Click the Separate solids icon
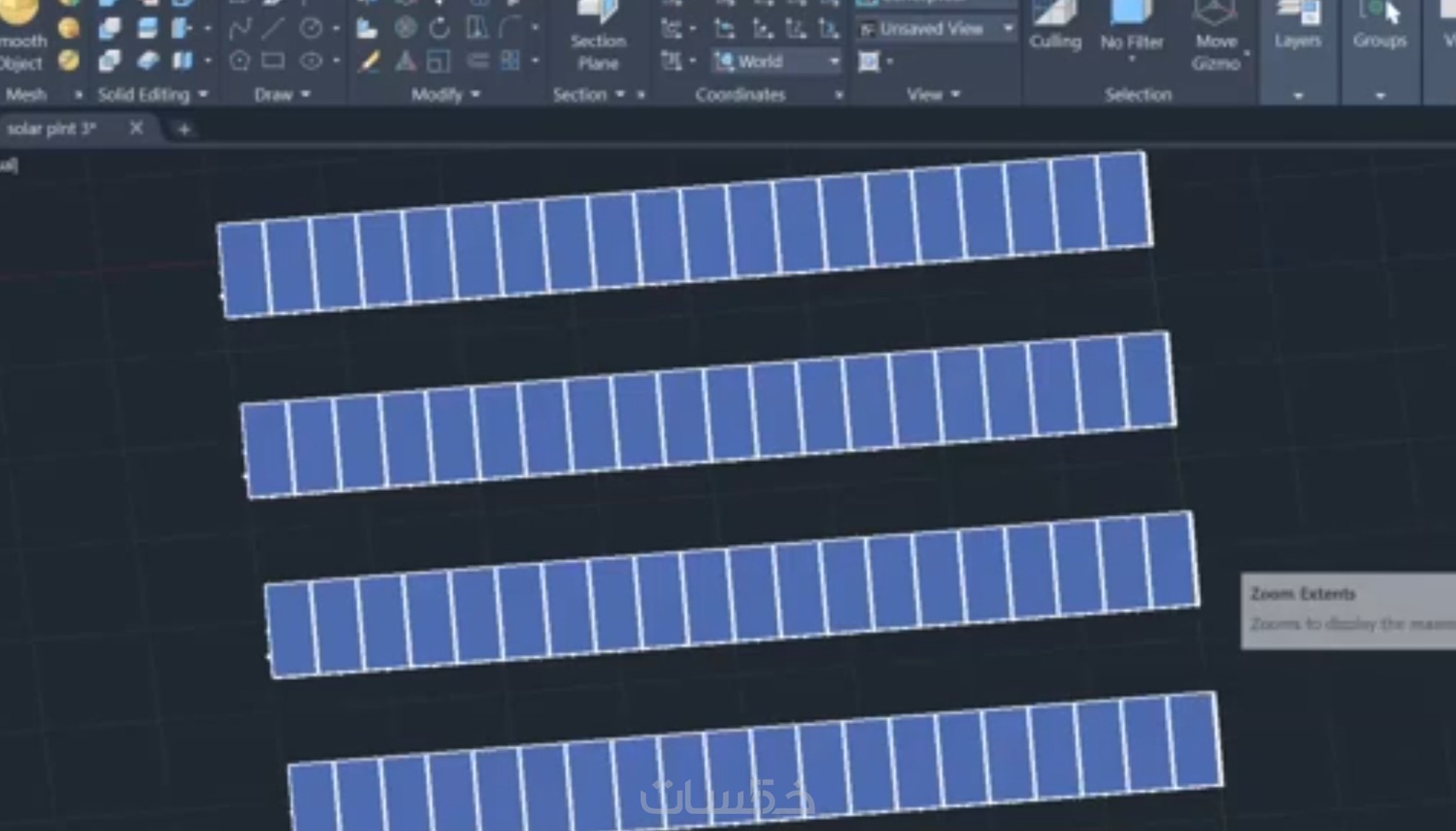The width and height of the screenshot is (1456, 831). (x=182, y=61)
